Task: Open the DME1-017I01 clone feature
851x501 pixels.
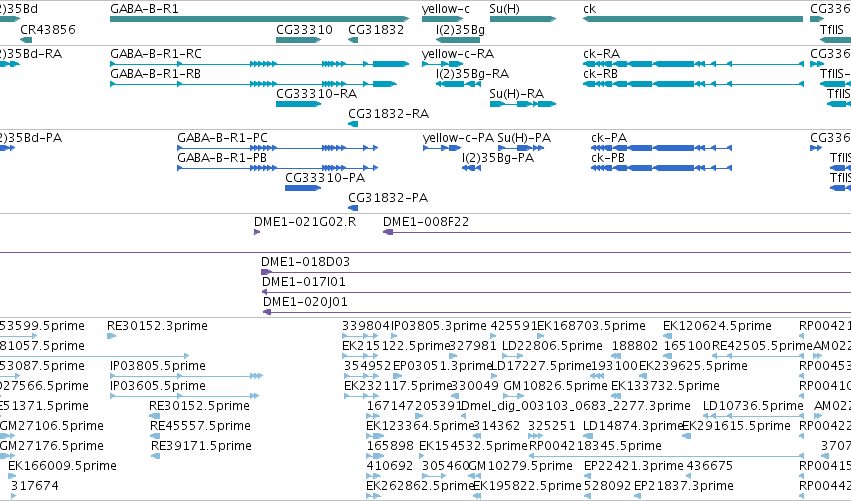Action: [x=556, y=292]
